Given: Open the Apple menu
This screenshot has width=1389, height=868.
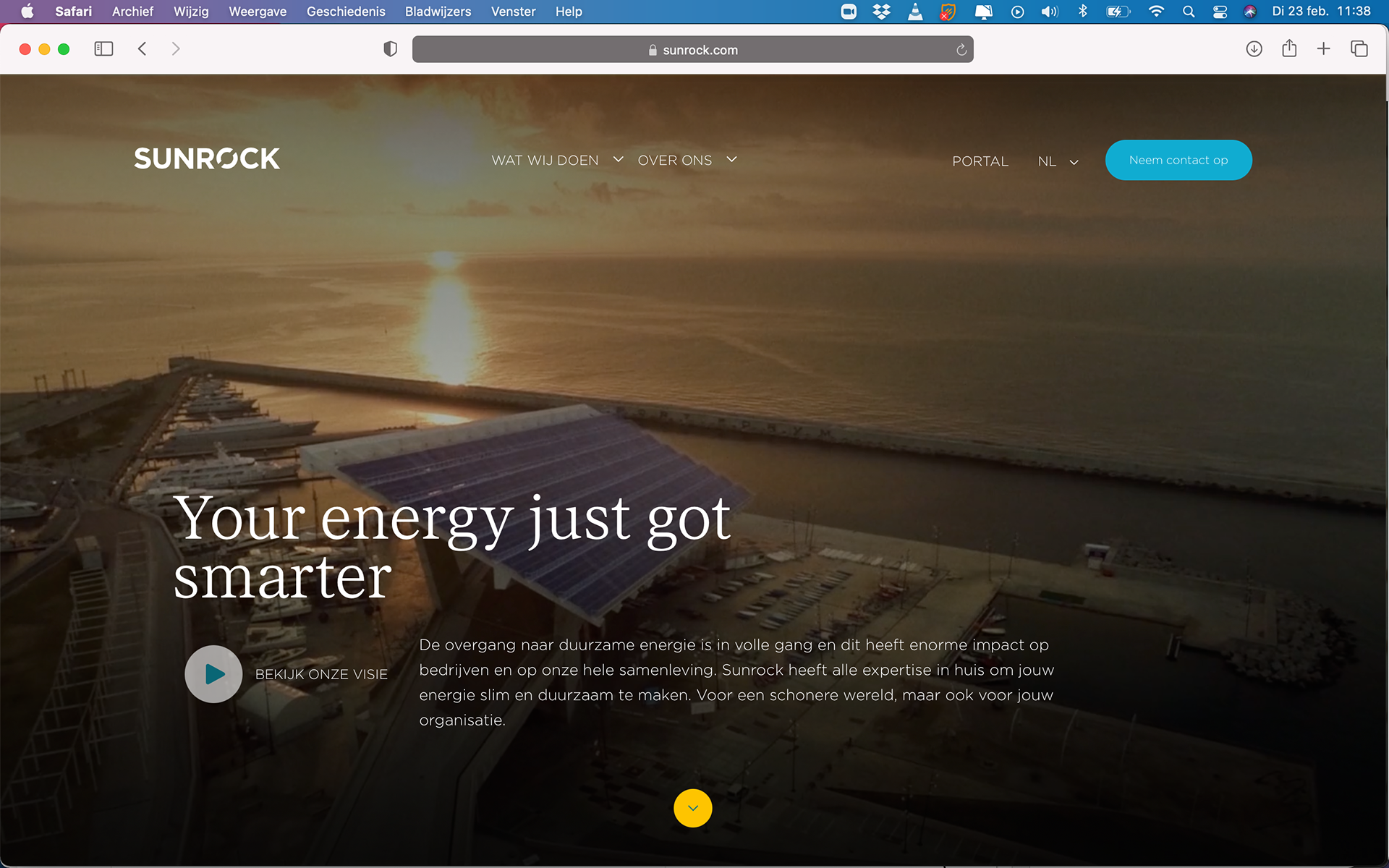Looking at the screenshot, I should coord(27,12).
